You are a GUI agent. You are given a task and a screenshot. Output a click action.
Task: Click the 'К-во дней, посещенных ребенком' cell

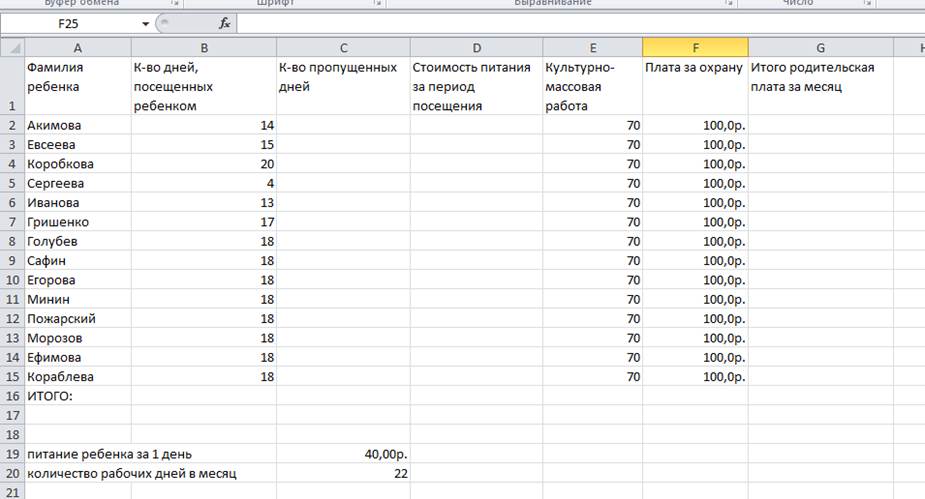pyautogui.click(x=204, y=86)
